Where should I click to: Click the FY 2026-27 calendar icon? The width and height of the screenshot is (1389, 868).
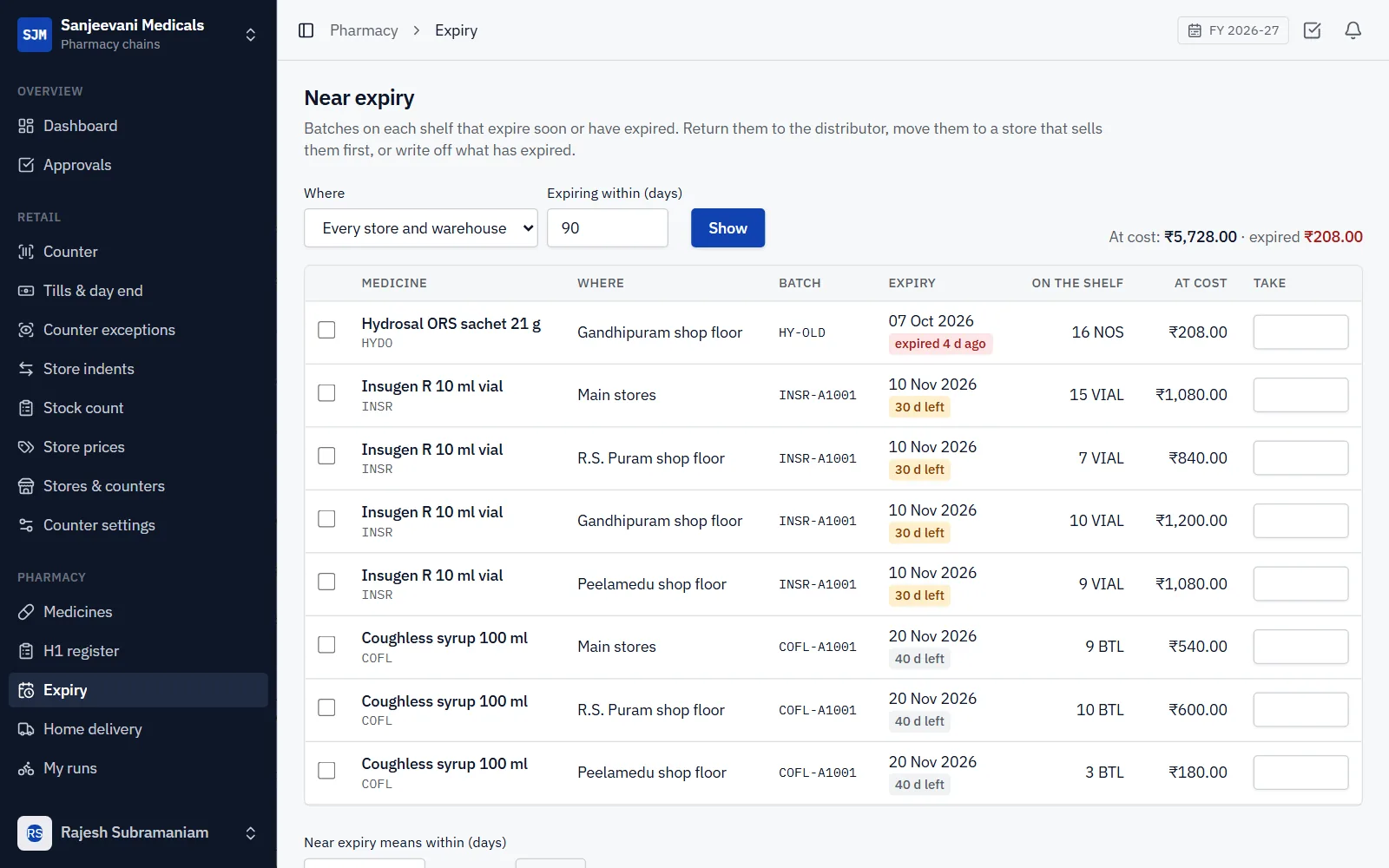(x=1195, y=30)
